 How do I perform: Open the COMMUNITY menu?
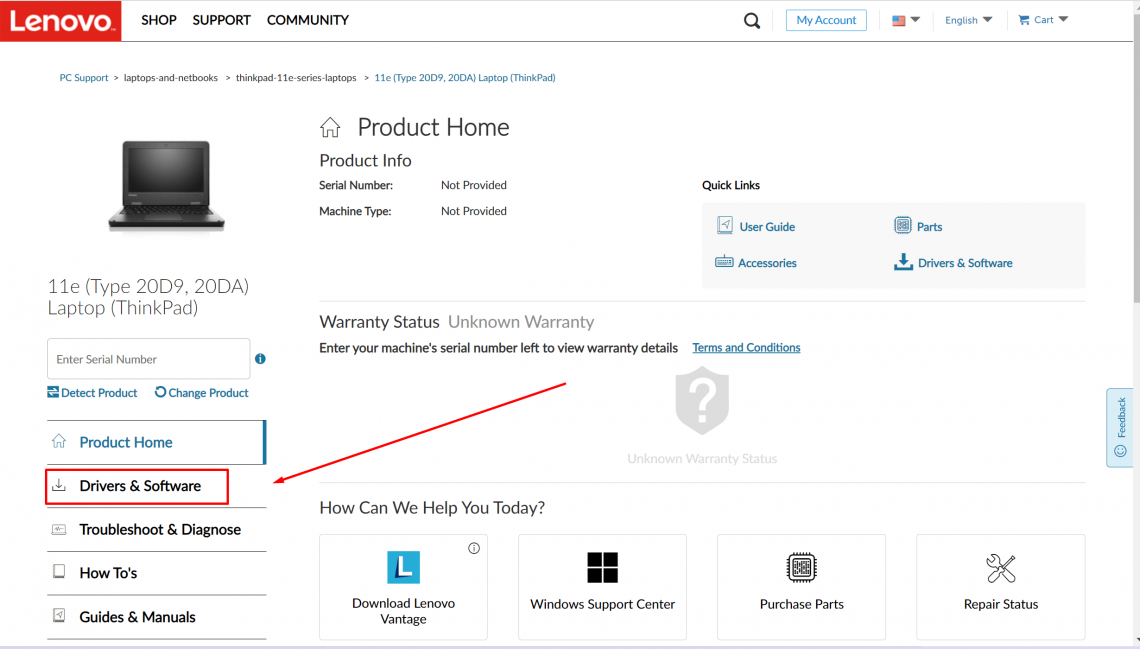coord(308,20)
